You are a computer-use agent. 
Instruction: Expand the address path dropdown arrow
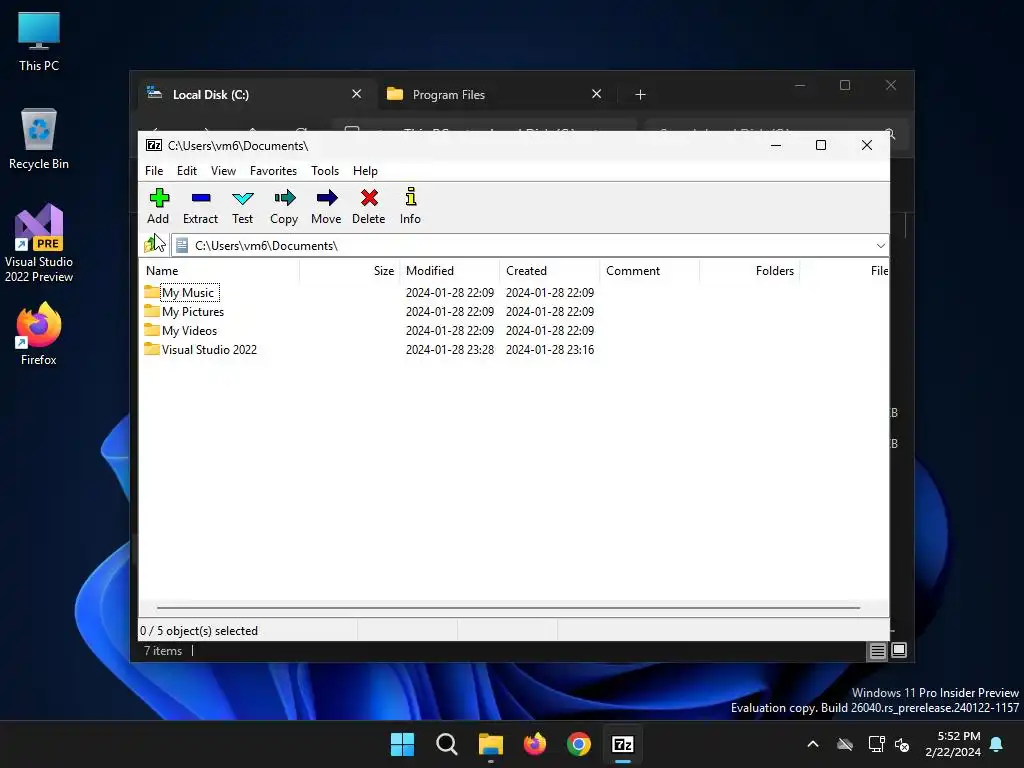[880, 246]
